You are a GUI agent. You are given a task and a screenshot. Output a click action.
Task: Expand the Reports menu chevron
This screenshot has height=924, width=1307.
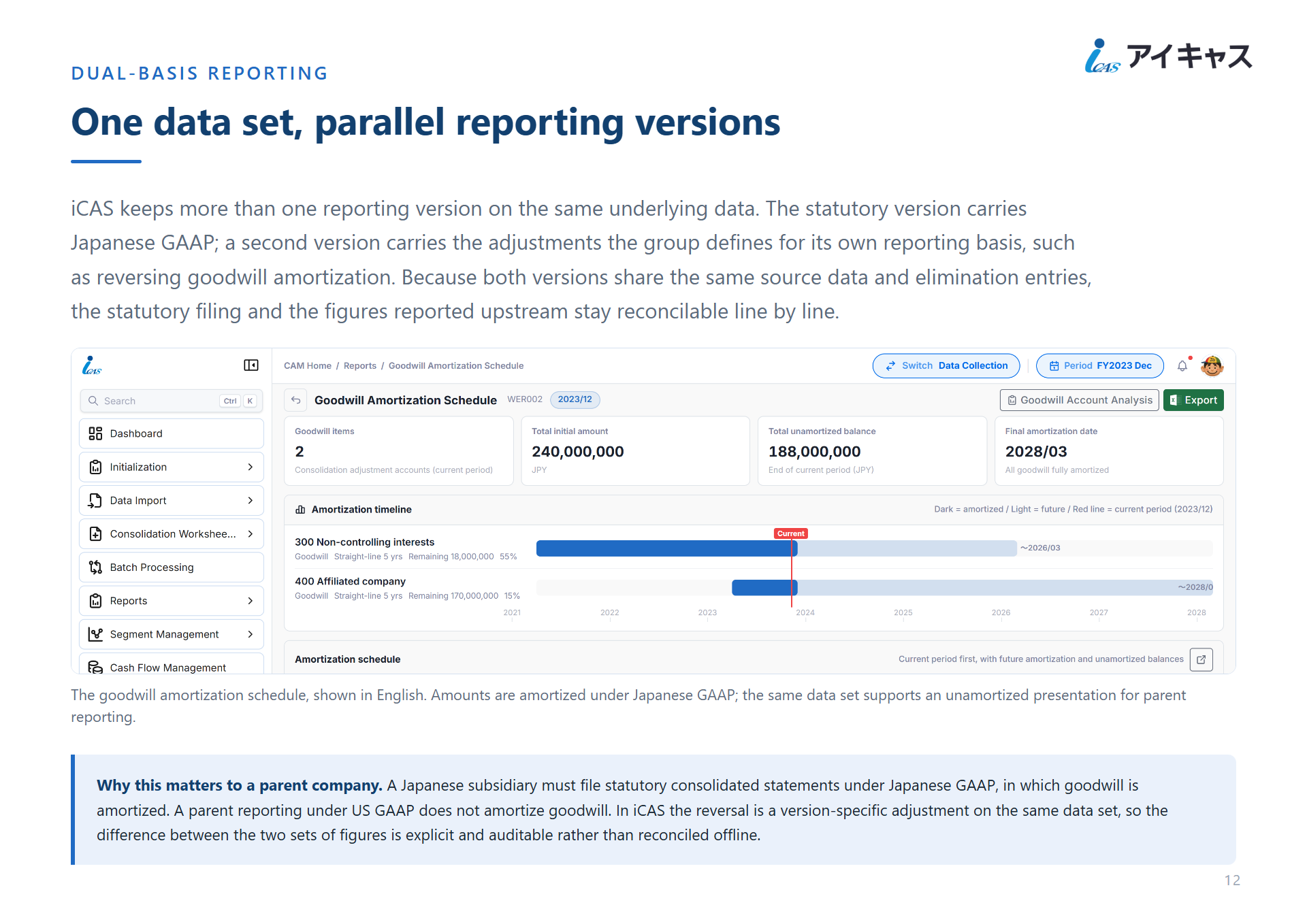tap(251, 601)
